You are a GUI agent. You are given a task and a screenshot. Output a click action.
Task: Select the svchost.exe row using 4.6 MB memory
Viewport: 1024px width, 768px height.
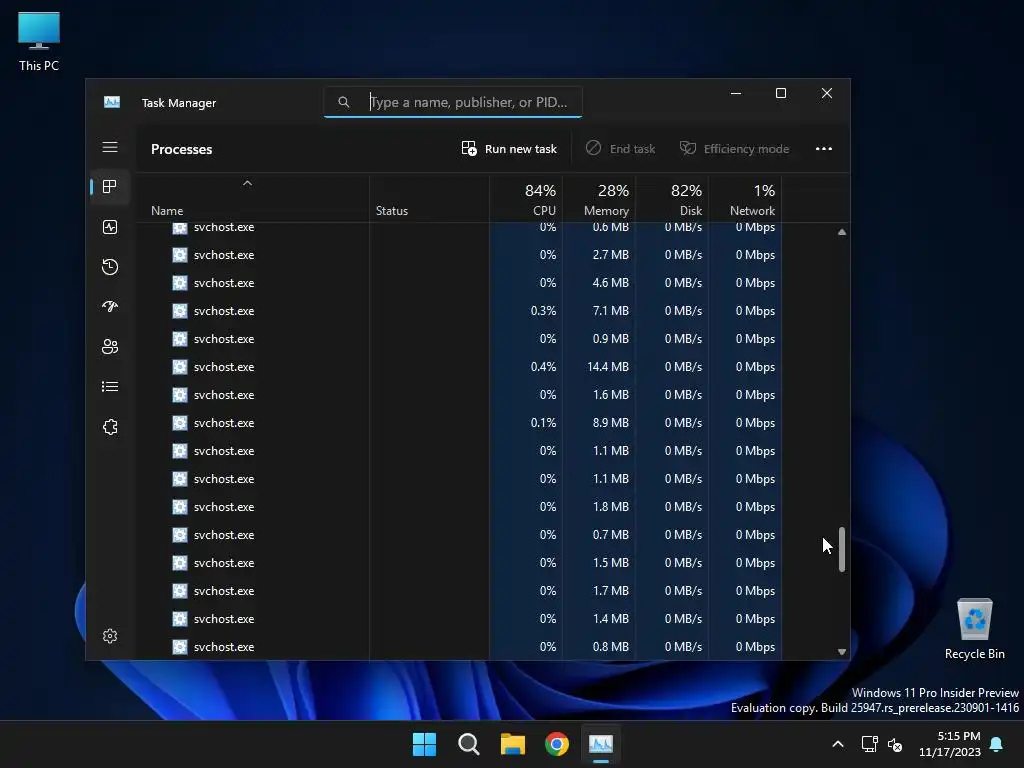pos(459,283)
